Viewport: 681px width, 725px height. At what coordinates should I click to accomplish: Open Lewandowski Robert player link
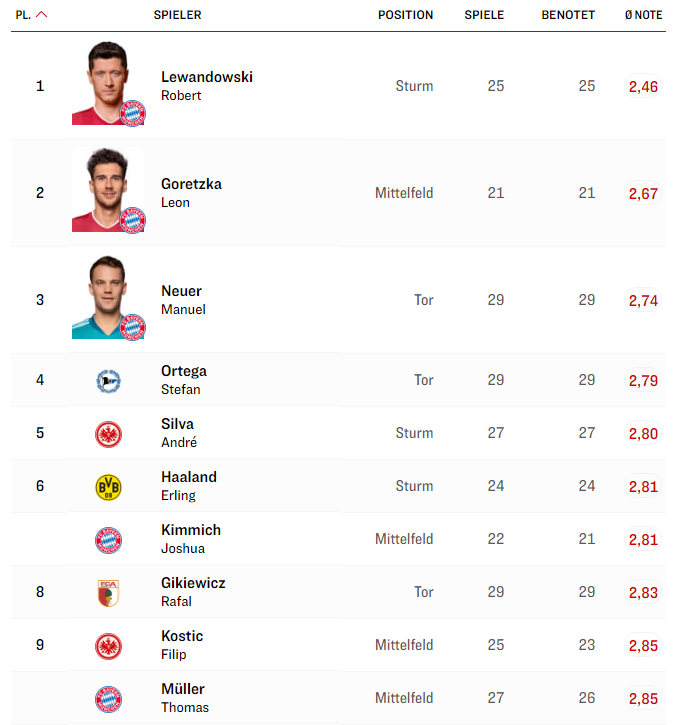pyautogui.click(x=207, y=86)
